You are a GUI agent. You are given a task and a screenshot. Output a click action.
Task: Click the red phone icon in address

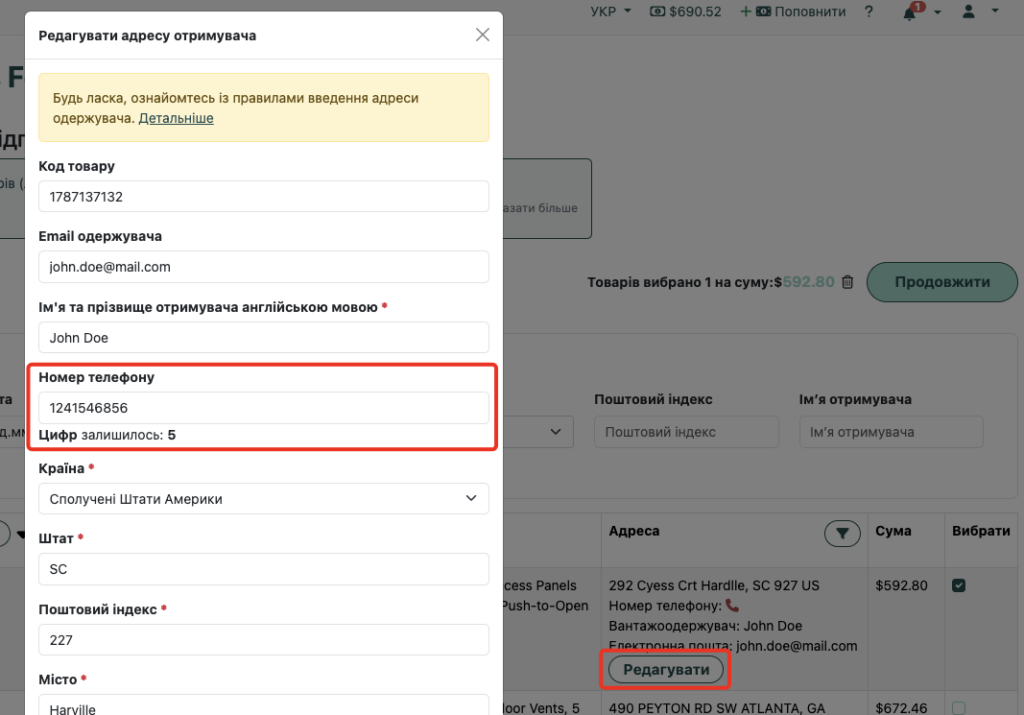click(x=732, y=606)
